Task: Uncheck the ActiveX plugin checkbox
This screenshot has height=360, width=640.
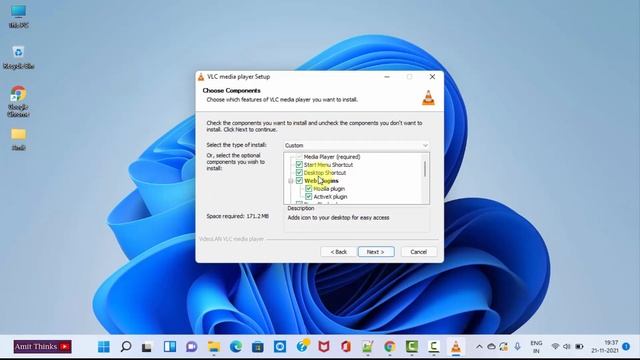Action: point(309,196)
